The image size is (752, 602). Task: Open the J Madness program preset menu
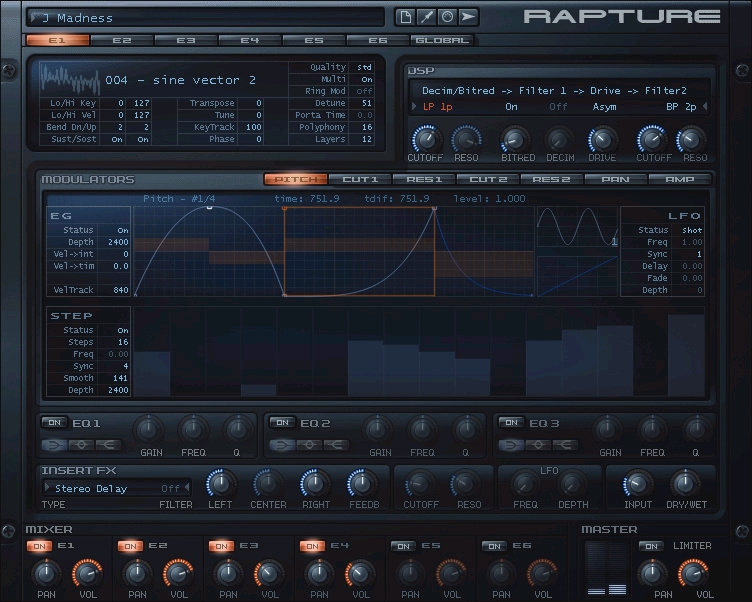pyautogui.click(x=206, y=18)
